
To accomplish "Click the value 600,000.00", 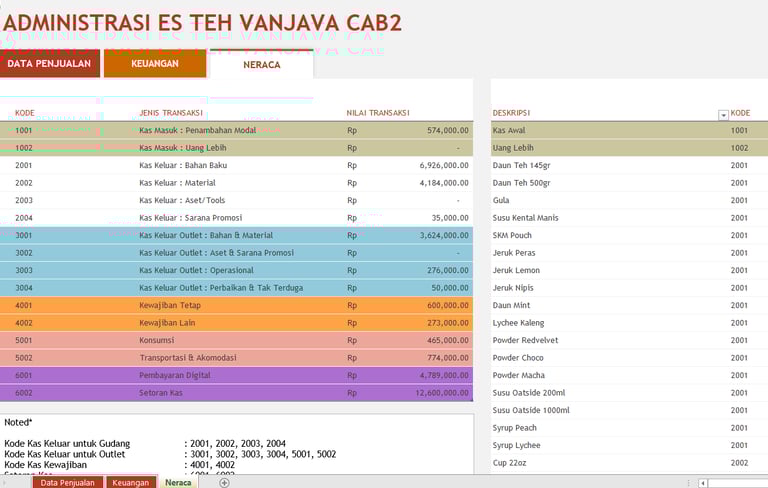I will coord(448,305).
